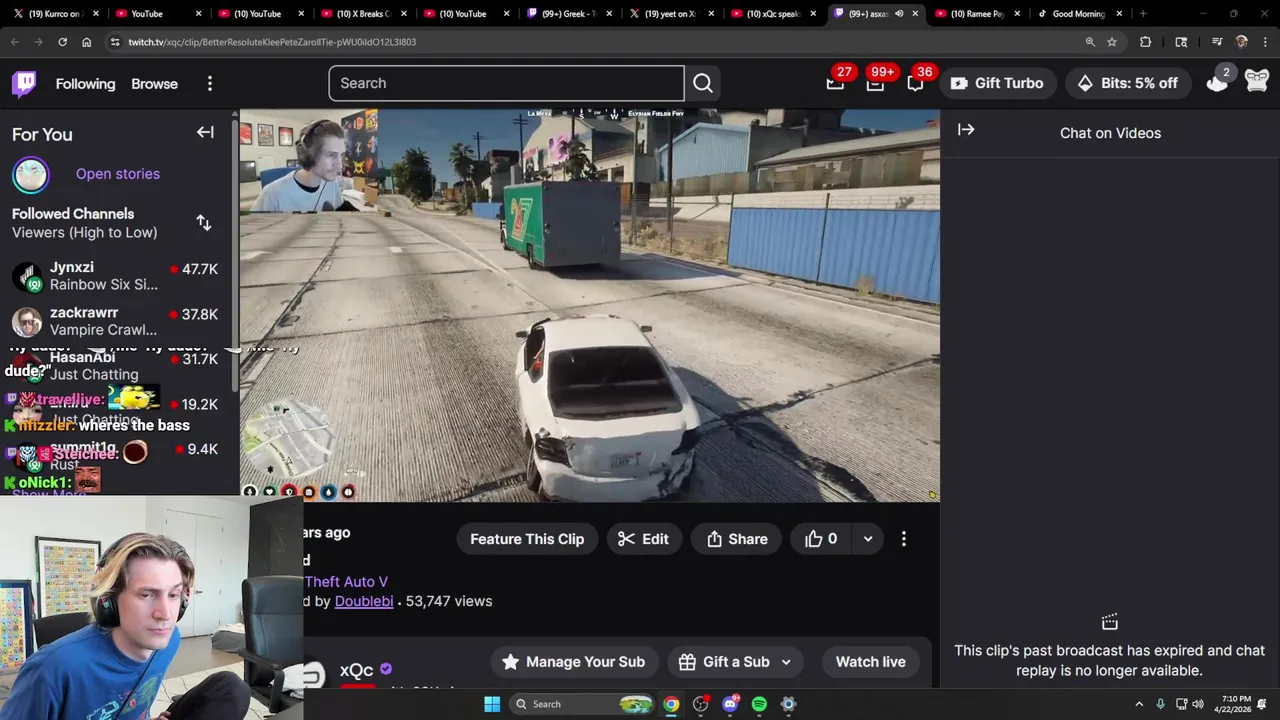
Task: Click Watch live button
Action: [x=871, y=662]
